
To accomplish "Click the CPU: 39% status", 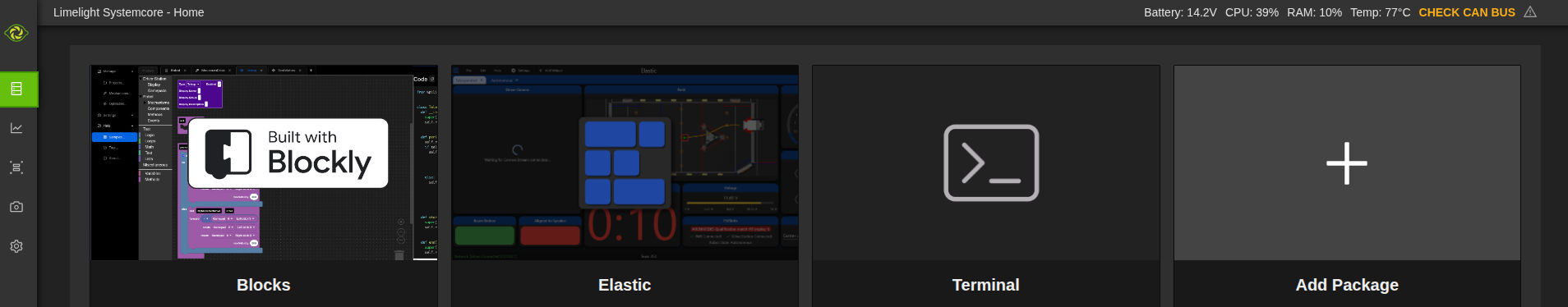I will point(1252,12).
